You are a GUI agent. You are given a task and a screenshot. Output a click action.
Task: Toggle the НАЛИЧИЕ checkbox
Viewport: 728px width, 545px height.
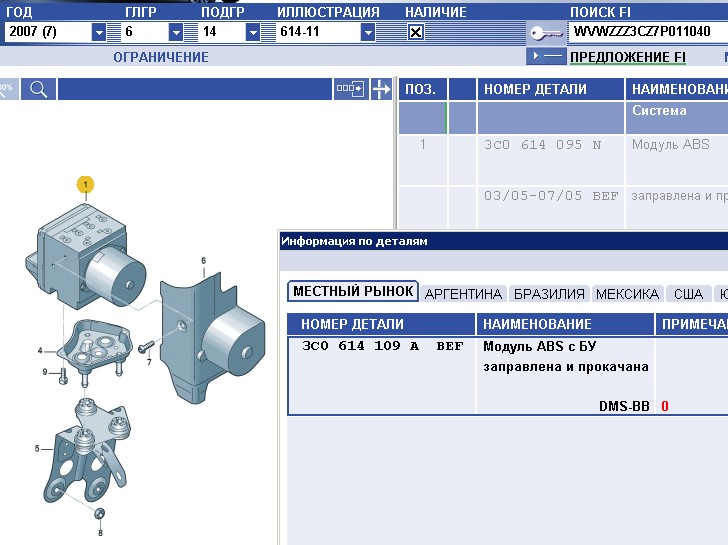(x=416, y=32)
